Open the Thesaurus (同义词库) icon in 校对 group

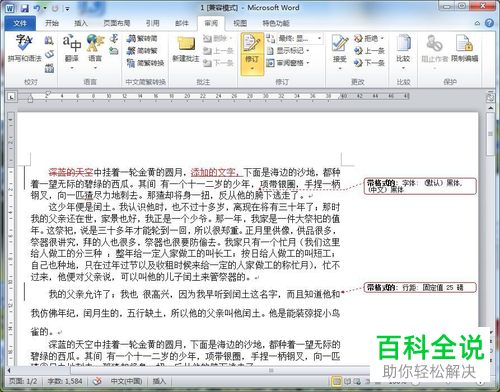[x=49, y=54]
